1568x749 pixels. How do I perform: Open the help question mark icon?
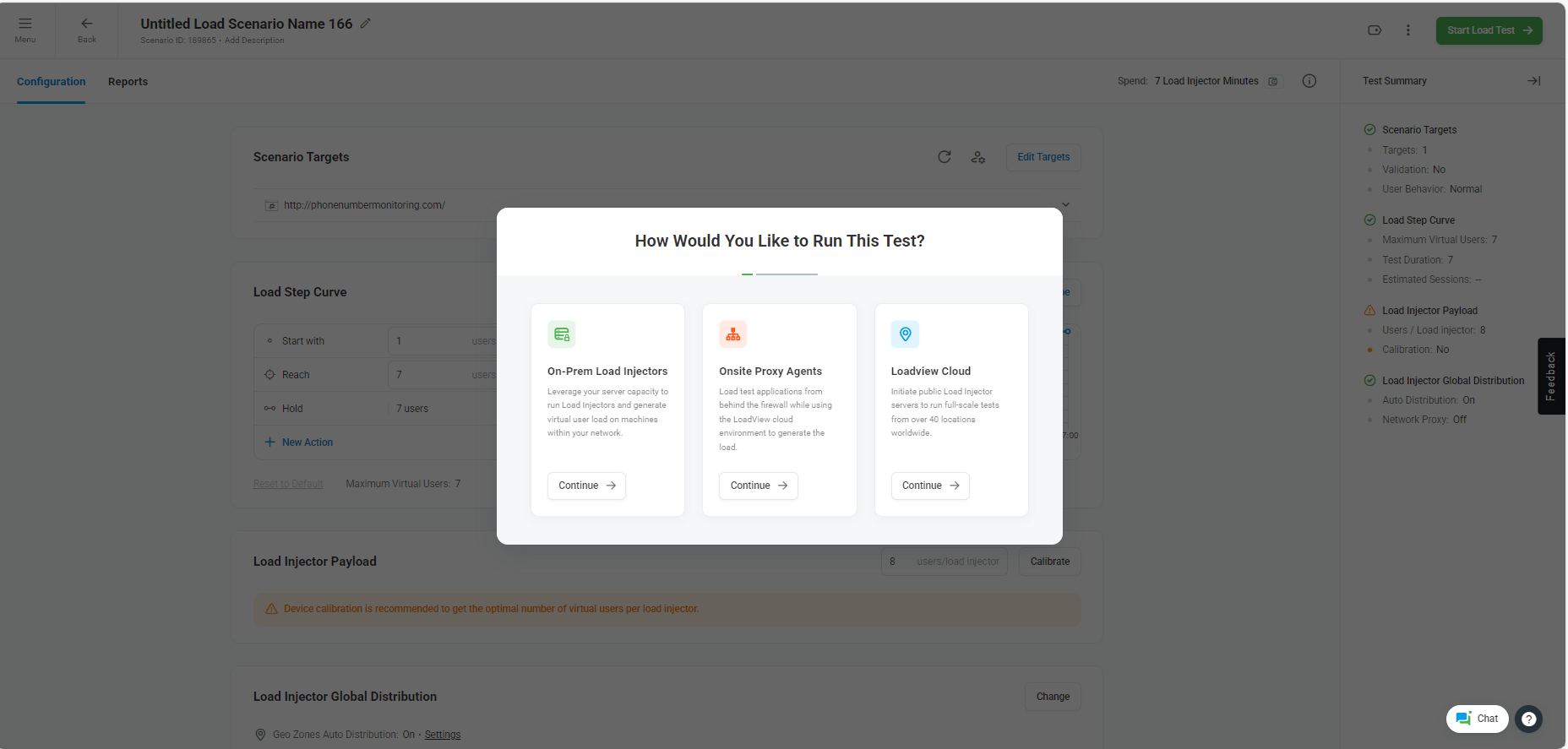tap(1529, 719)
